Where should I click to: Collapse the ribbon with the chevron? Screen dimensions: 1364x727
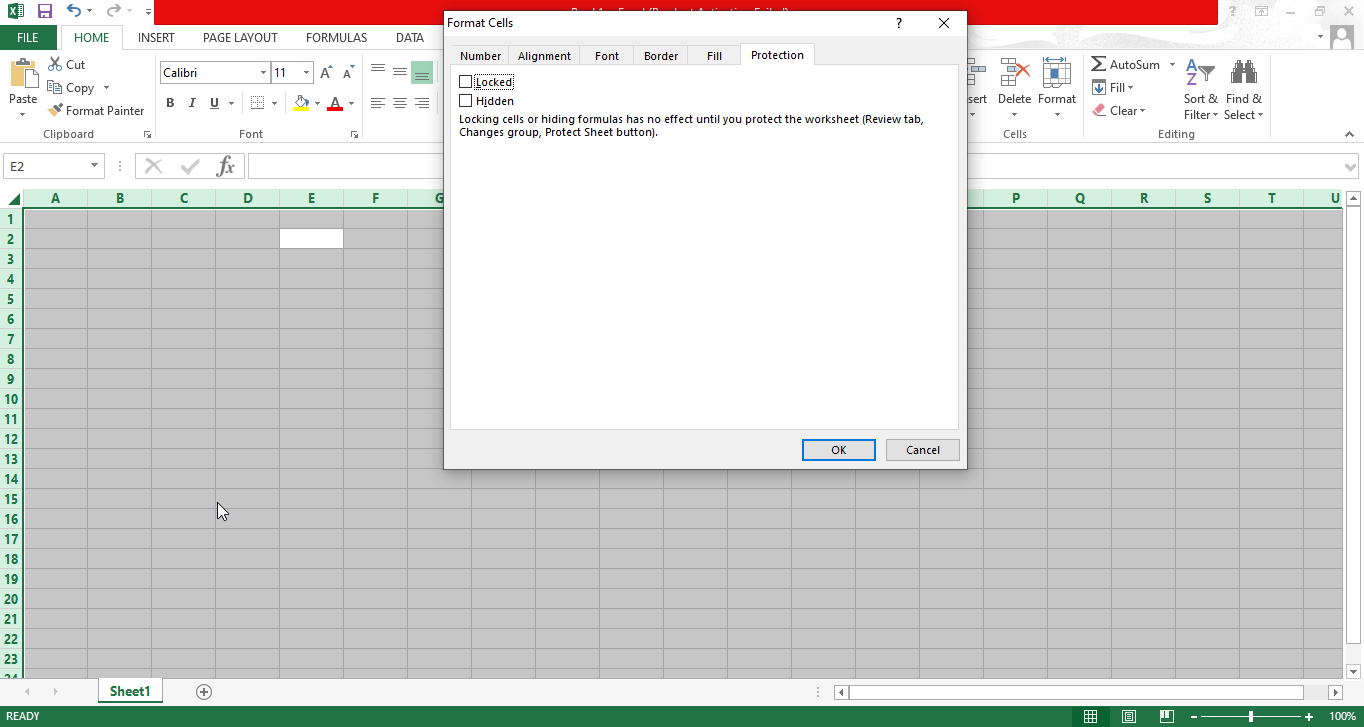click(x=1349, y=134)
